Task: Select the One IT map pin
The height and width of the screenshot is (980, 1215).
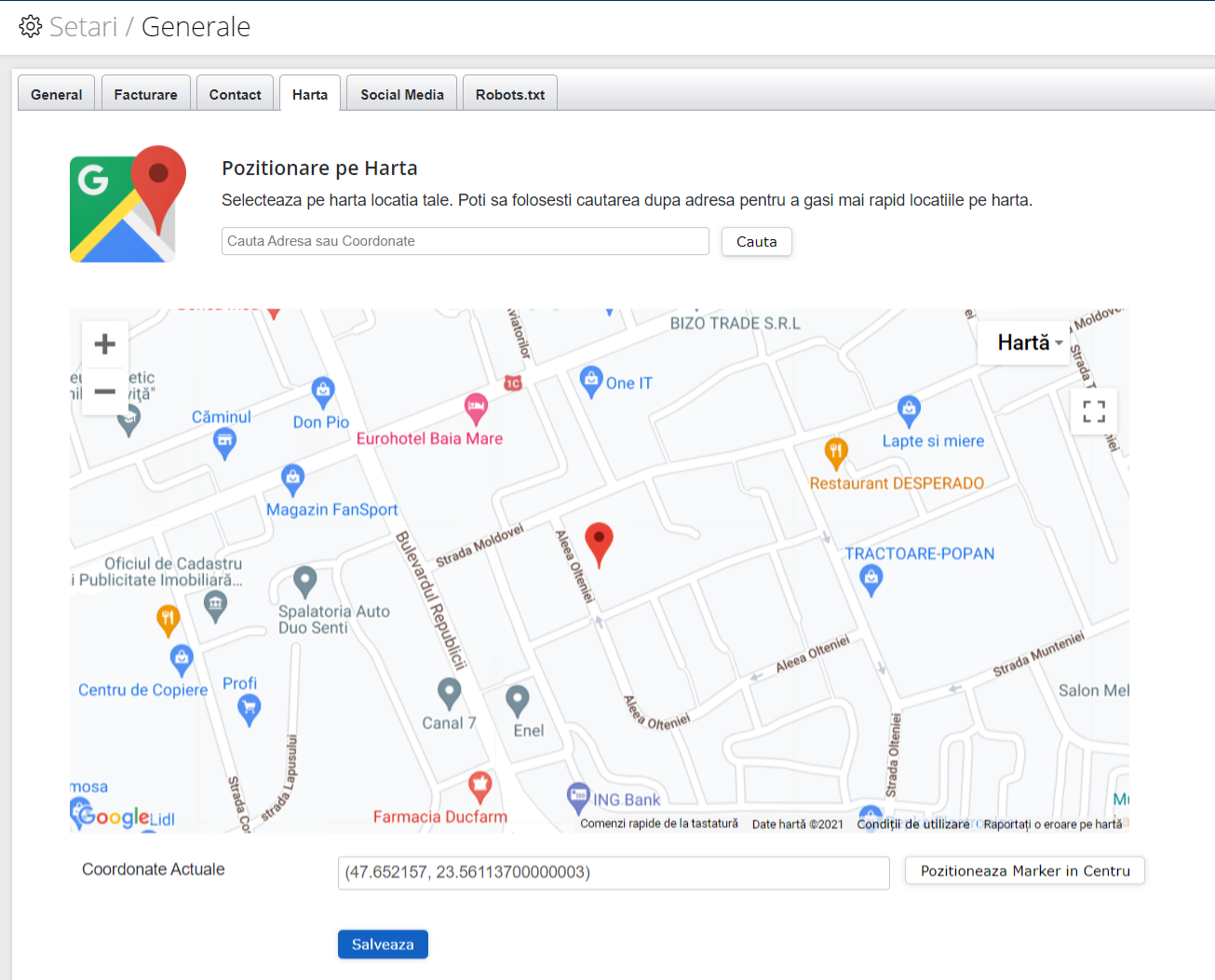Action: 591,382
